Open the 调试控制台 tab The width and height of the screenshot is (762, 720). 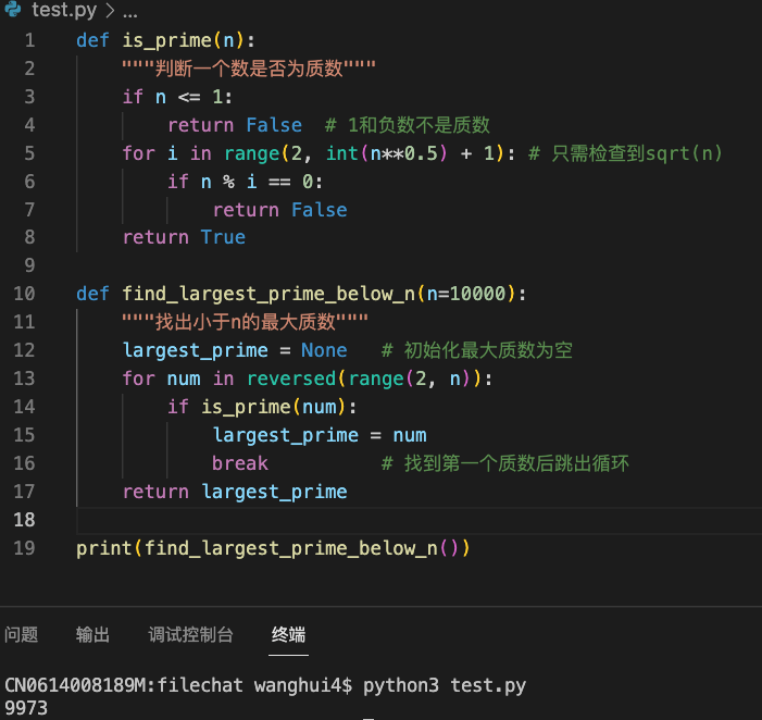coord(190,634)
